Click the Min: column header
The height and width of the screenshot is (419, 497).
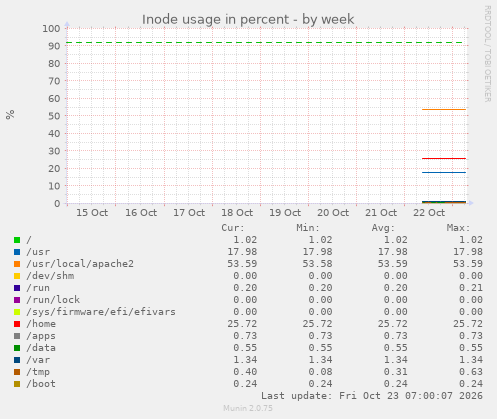(x=308, y=228)
